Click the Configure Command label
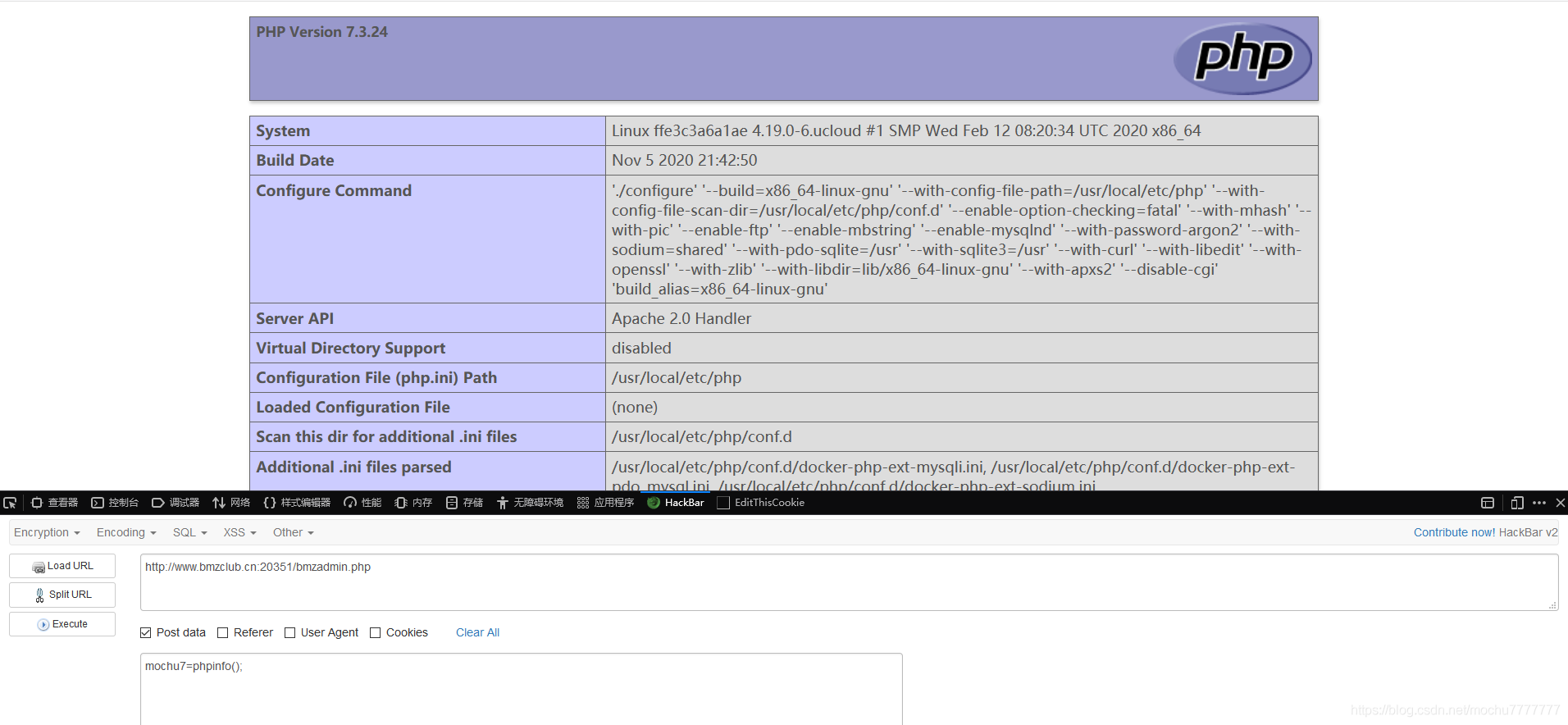The image size is (1568, 725). click(x=334, y=190)
